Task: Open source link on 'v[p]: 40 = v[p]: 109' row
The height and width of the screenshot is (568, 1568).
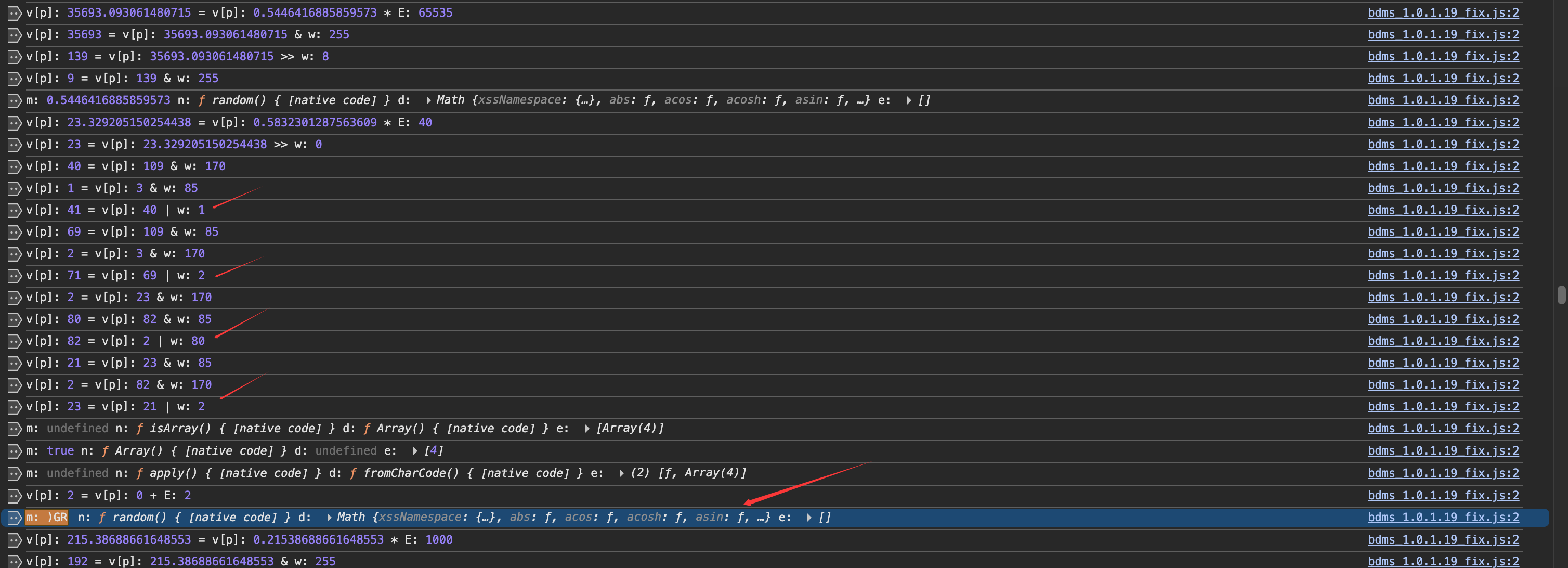Action: (1443, 166)
